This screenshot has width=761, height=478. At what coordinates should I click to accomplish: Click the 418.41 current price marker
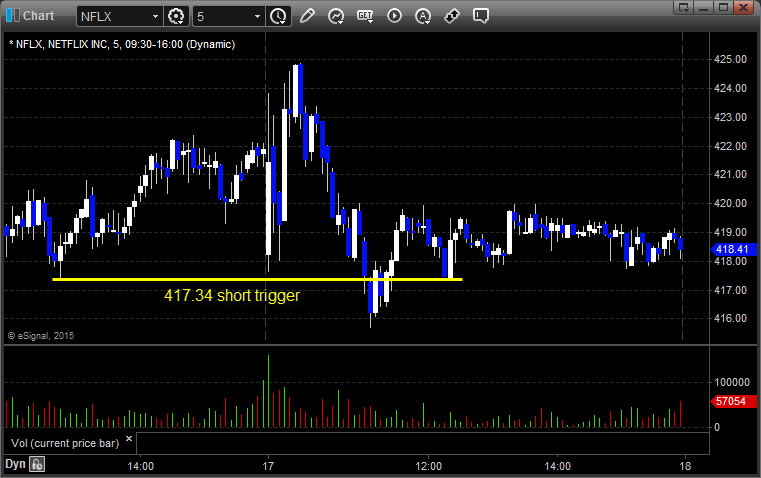pyautogui.click(x=733, y=249)
